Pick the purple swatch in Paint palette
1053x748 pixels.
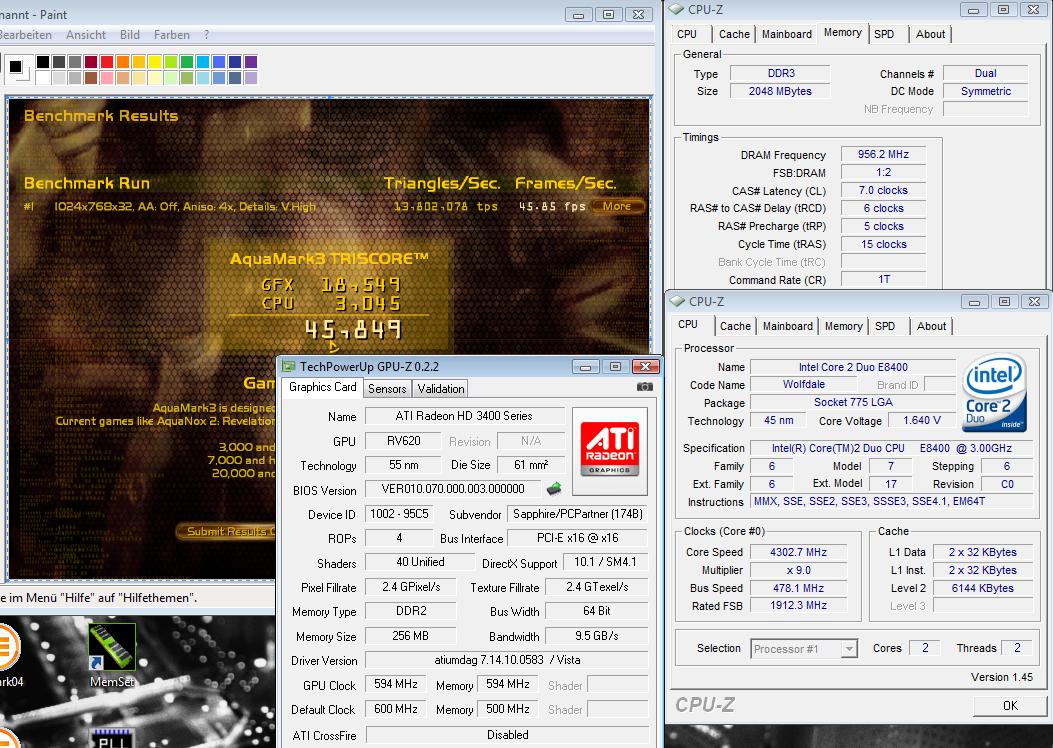250,62
